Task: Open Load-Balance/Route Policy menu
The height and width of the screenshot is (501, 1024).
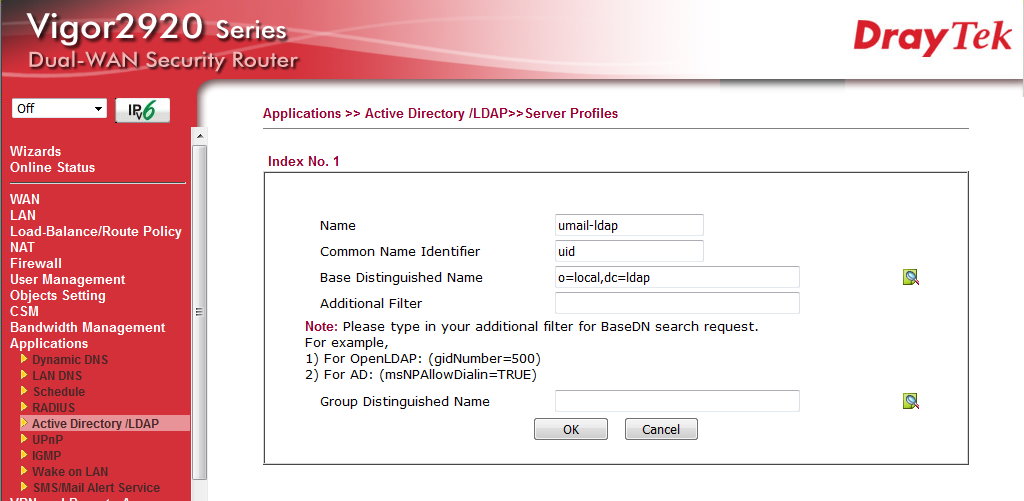Action: tap(95, 231)
